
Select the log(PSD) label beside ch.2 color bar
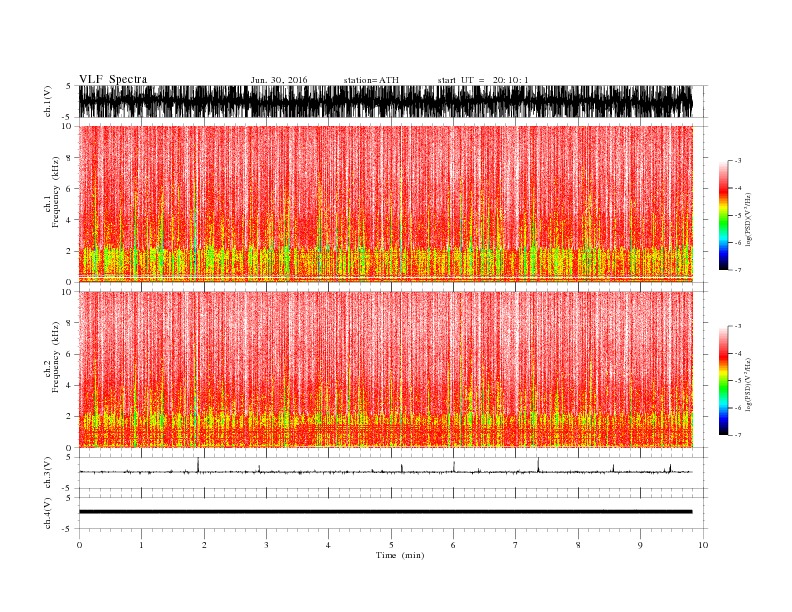[x=748, y=384]
